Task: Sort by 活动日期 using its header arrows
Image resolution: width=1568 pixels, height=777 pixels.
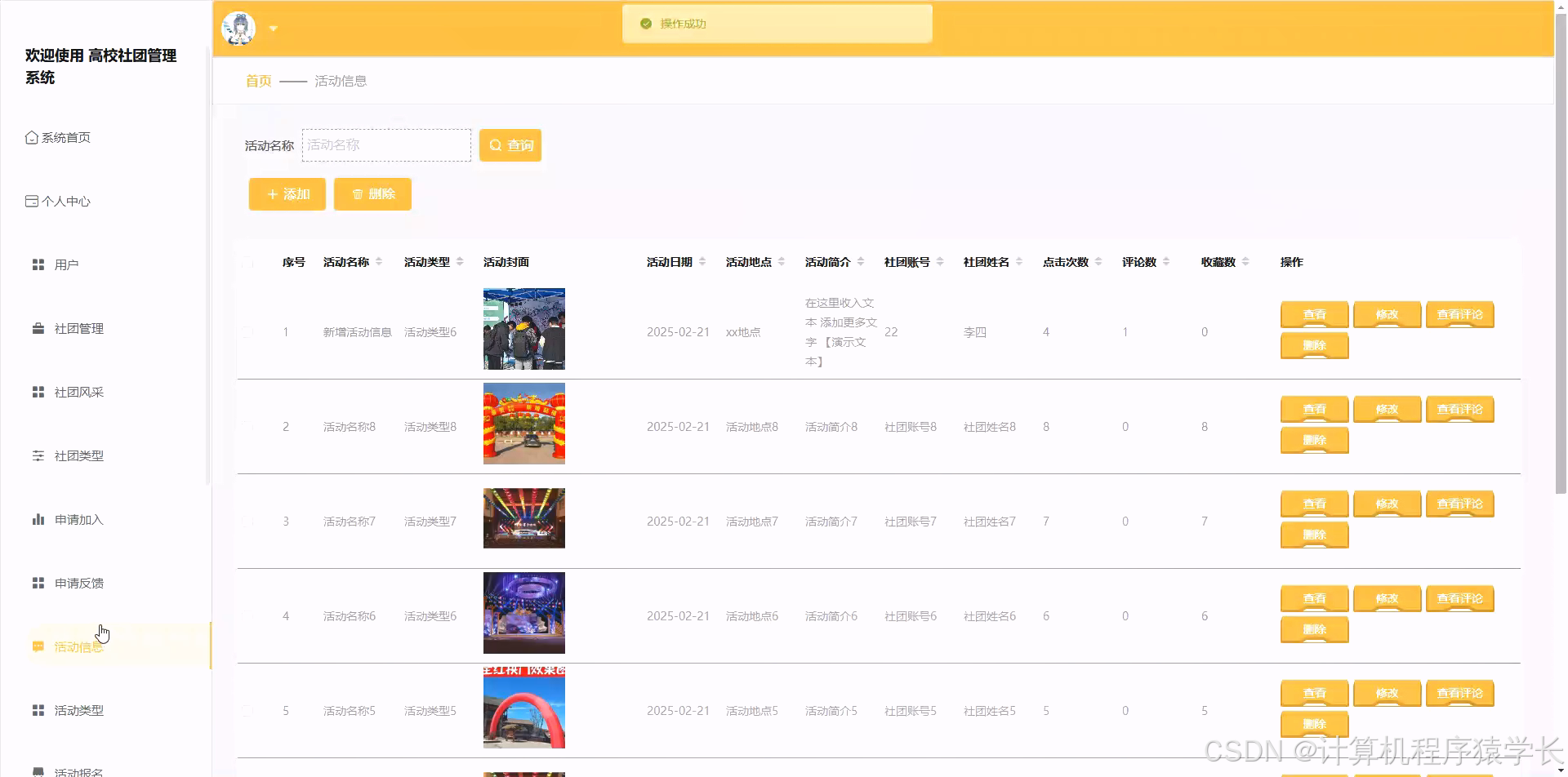Action: pyautogui.click(x=702, y=262)
